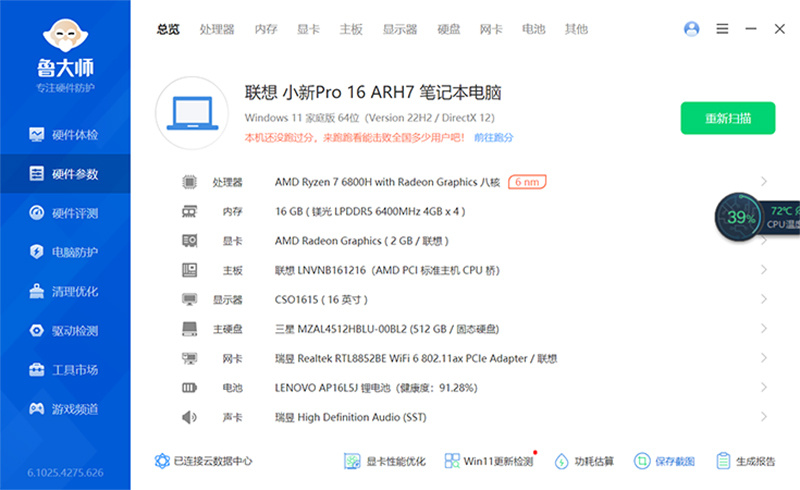This screenshot has width=800, height=490.
Task: Switch to 主板 tab
Action: pos(351,30)
